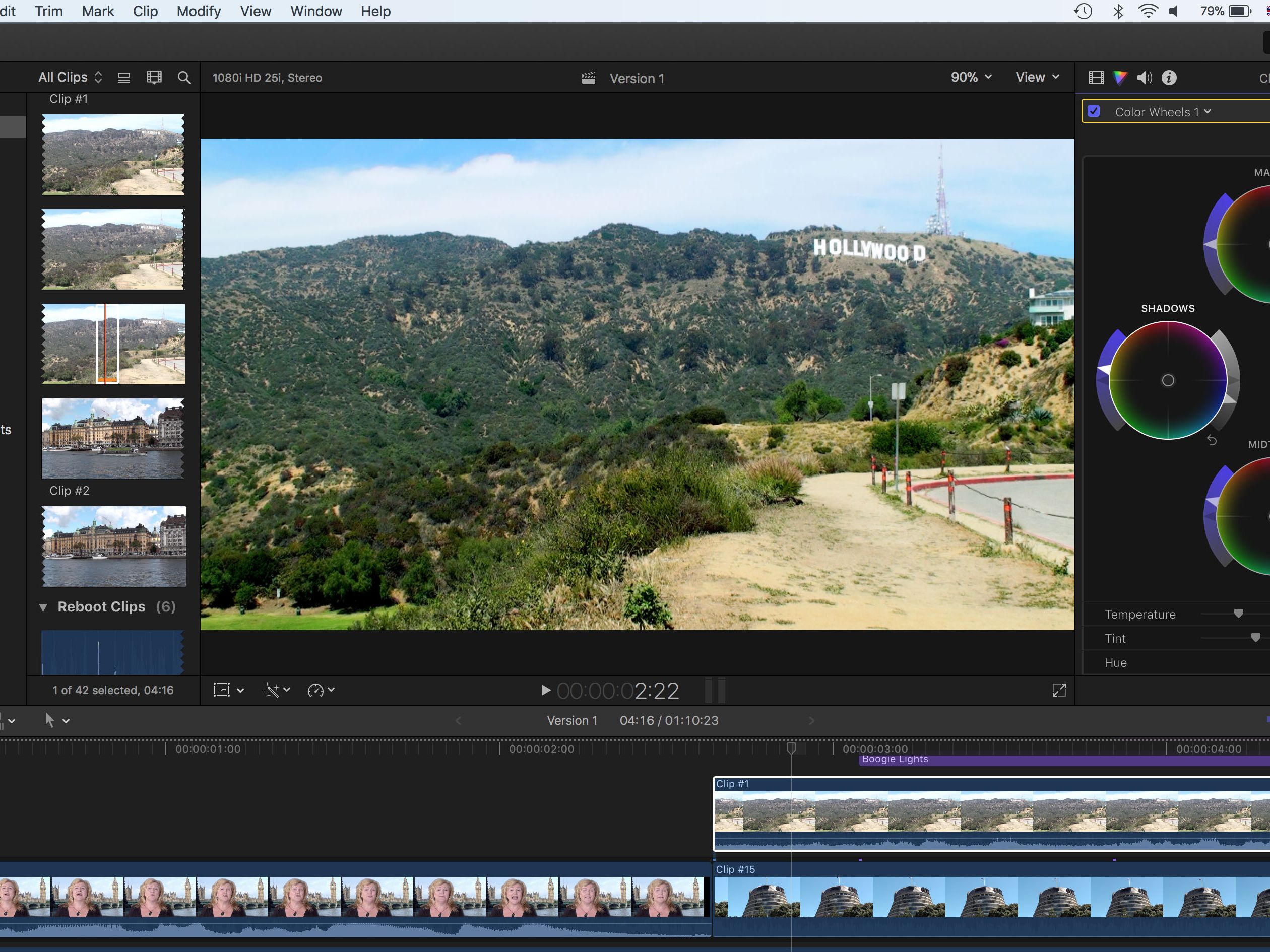Open the All Clips filter popup
Viewport: 1270px width, 952px height.
[70, 77]
